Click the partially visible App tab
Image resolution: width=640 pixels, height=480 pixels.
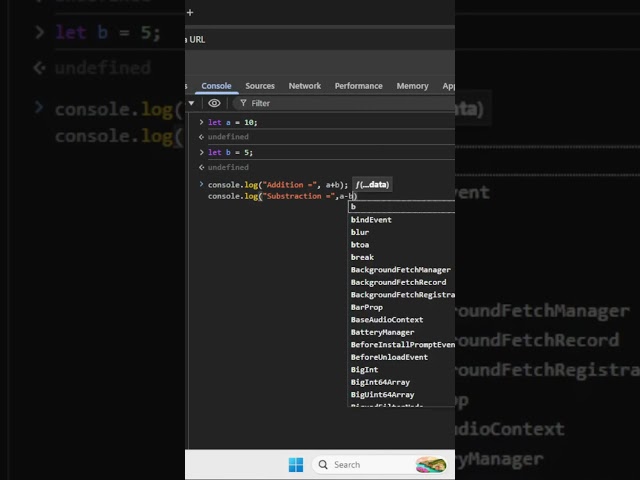448,86
